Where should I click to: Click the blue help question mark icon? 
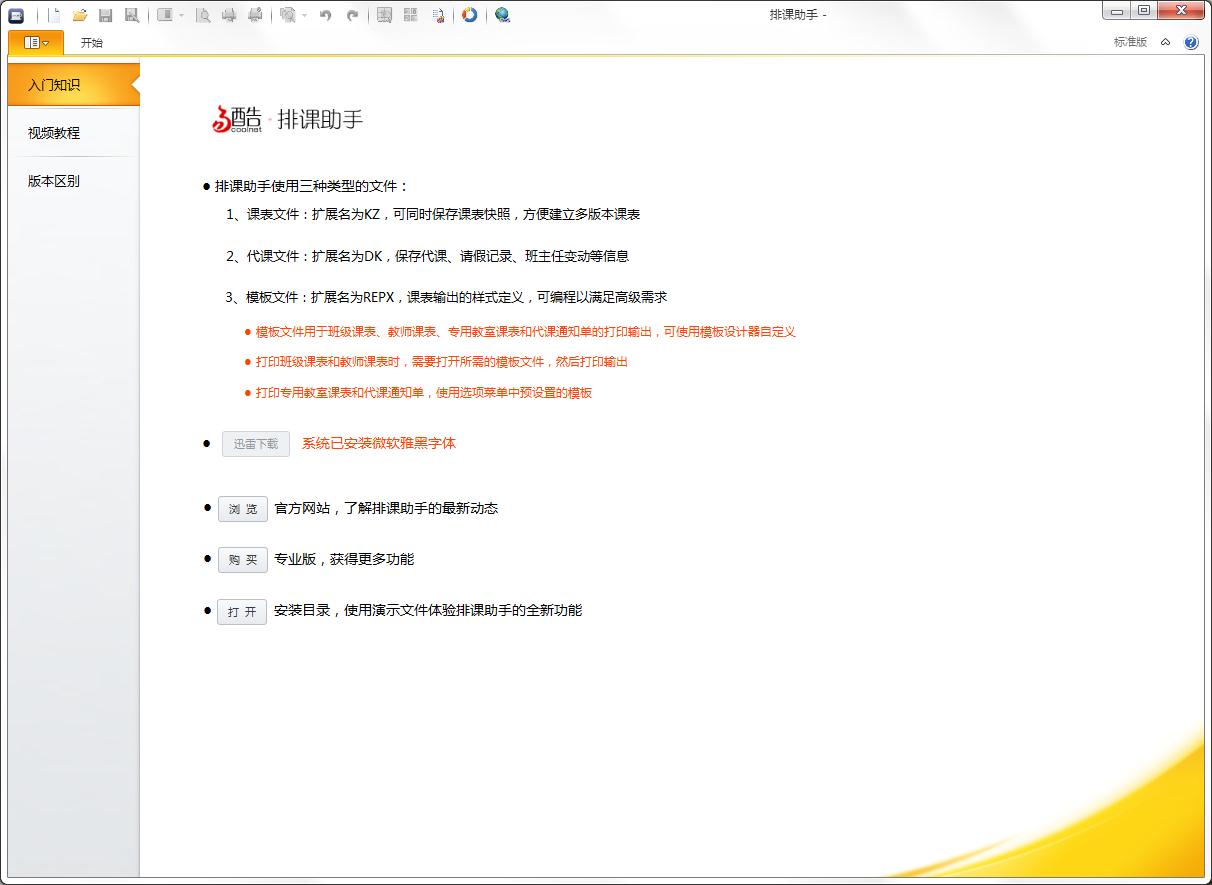click(1191, 42)
